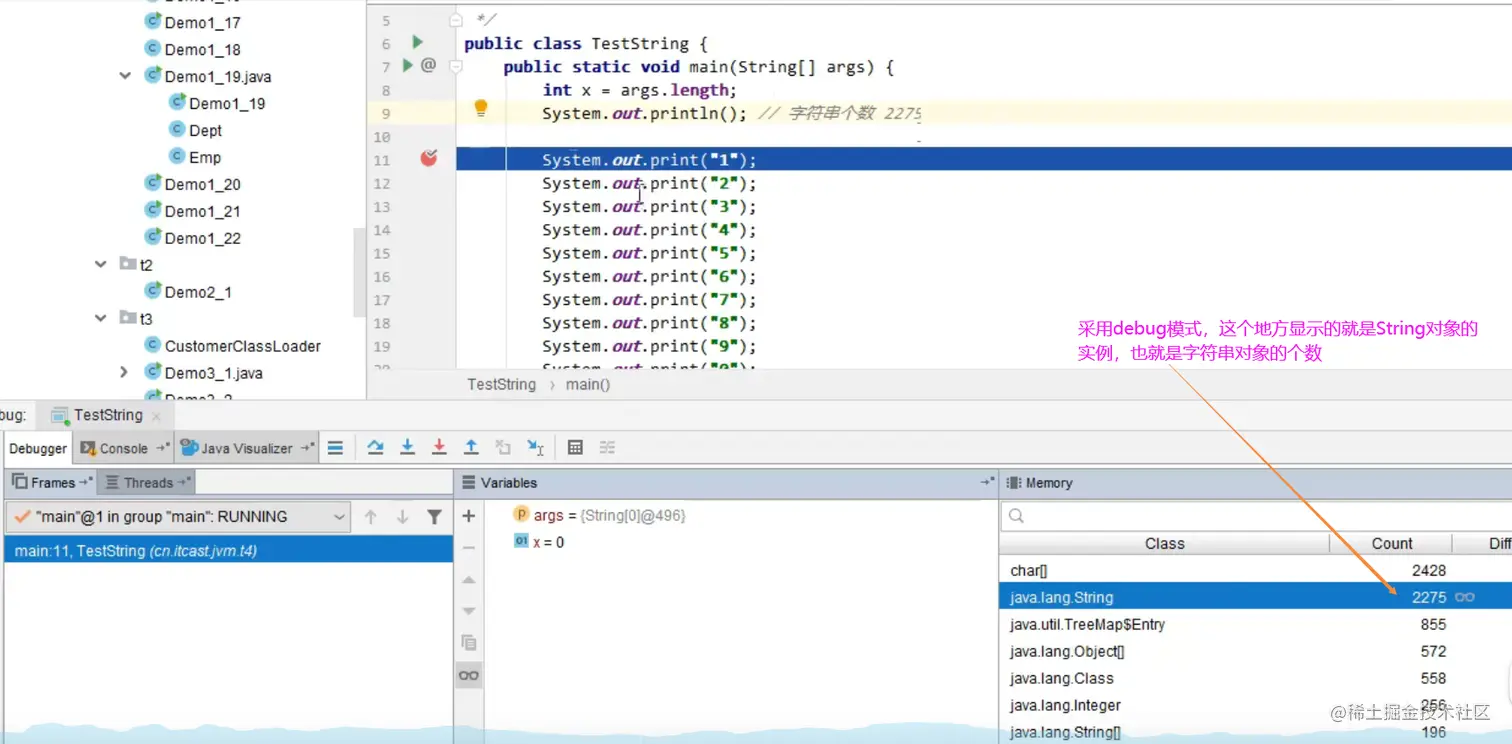Image resolution: width=1512 pixels, height=744 pixels.
Task: Click main() breadcrumb
Action: 586,384
